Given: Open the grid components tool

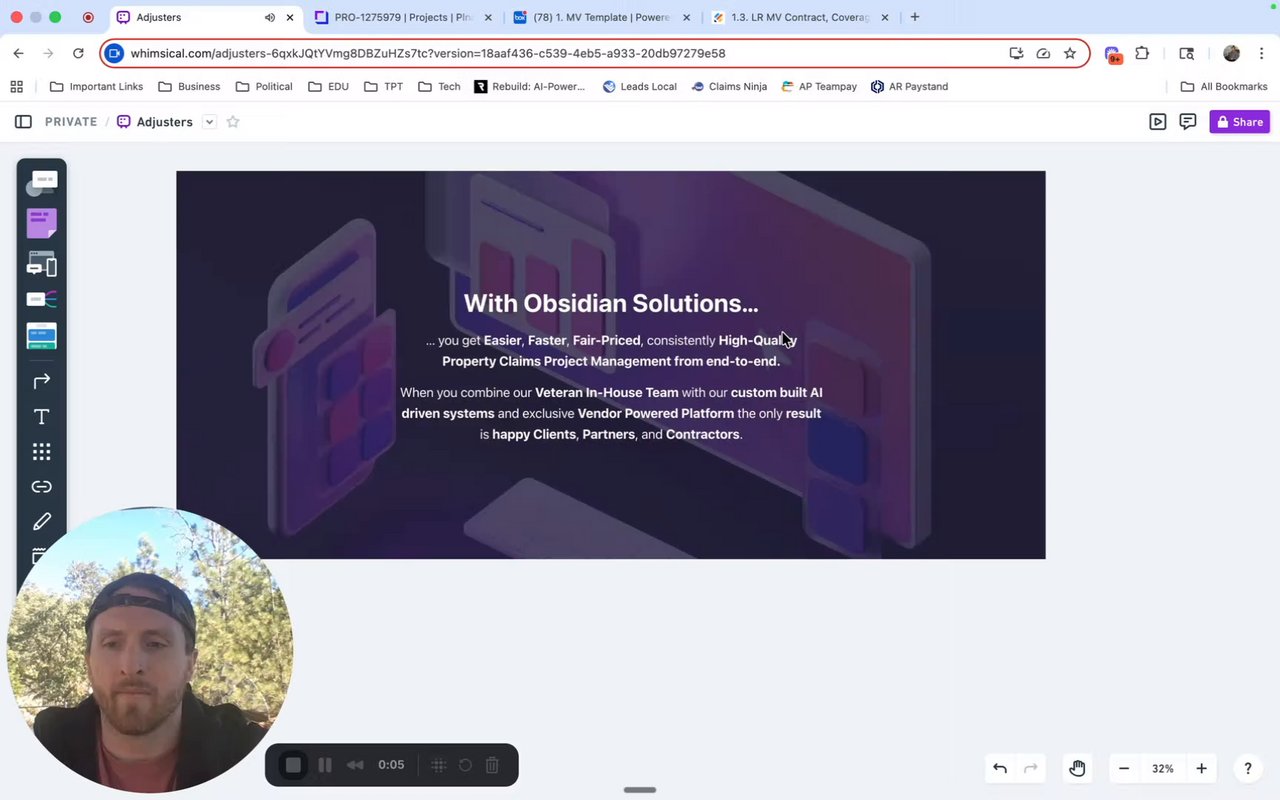Looking at the screenshot, I should (42, 452).
